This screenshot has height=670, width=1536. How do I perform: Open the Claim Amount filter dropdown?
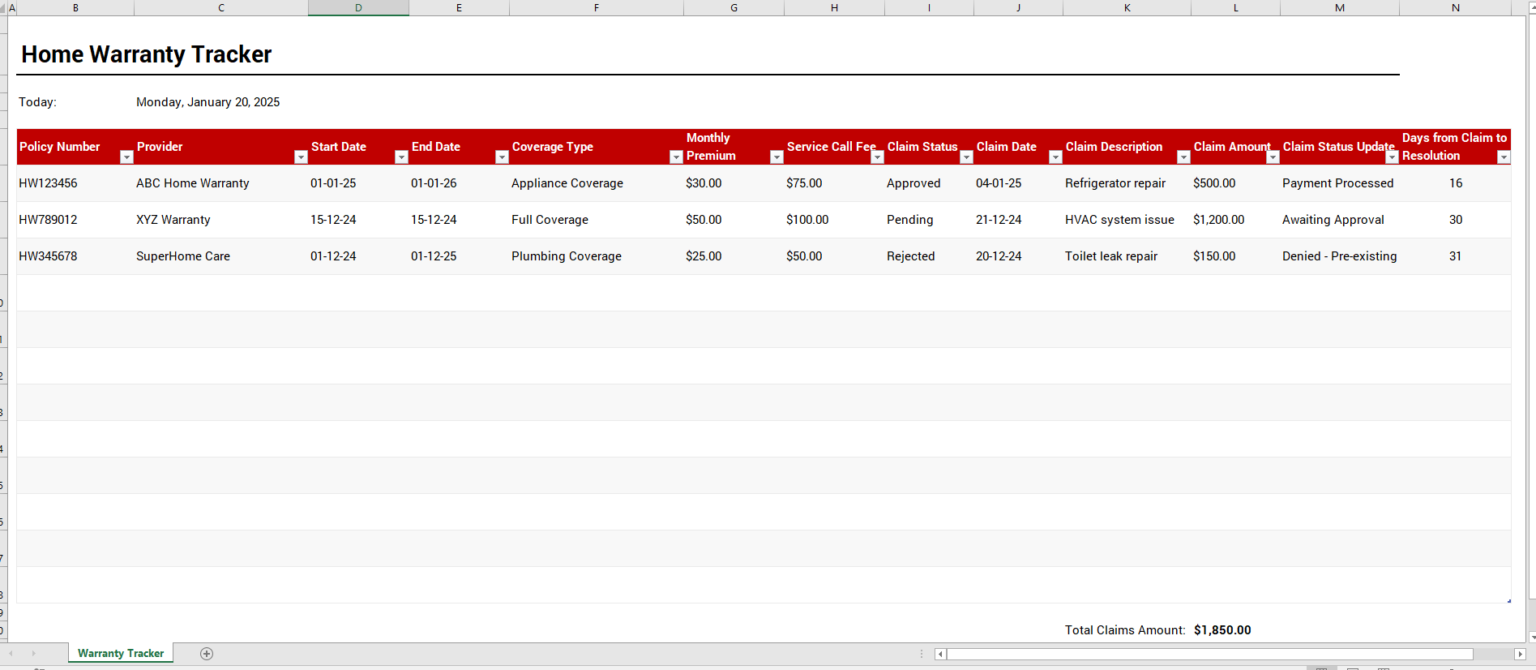point(1272,157)
